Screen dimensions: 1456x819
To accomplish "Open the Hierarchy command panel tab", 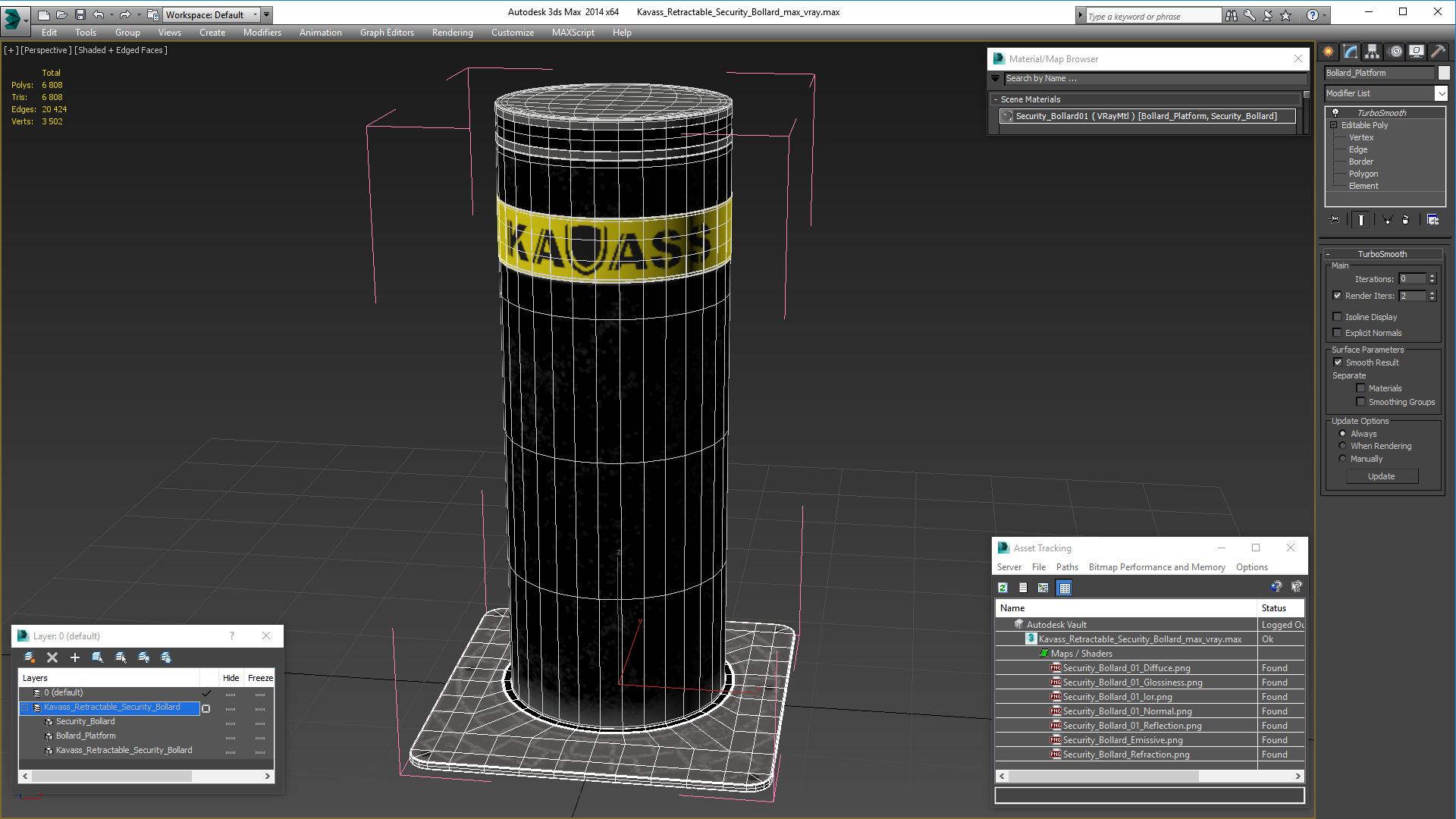I will pyautogui.click(x=1373, y=52).
